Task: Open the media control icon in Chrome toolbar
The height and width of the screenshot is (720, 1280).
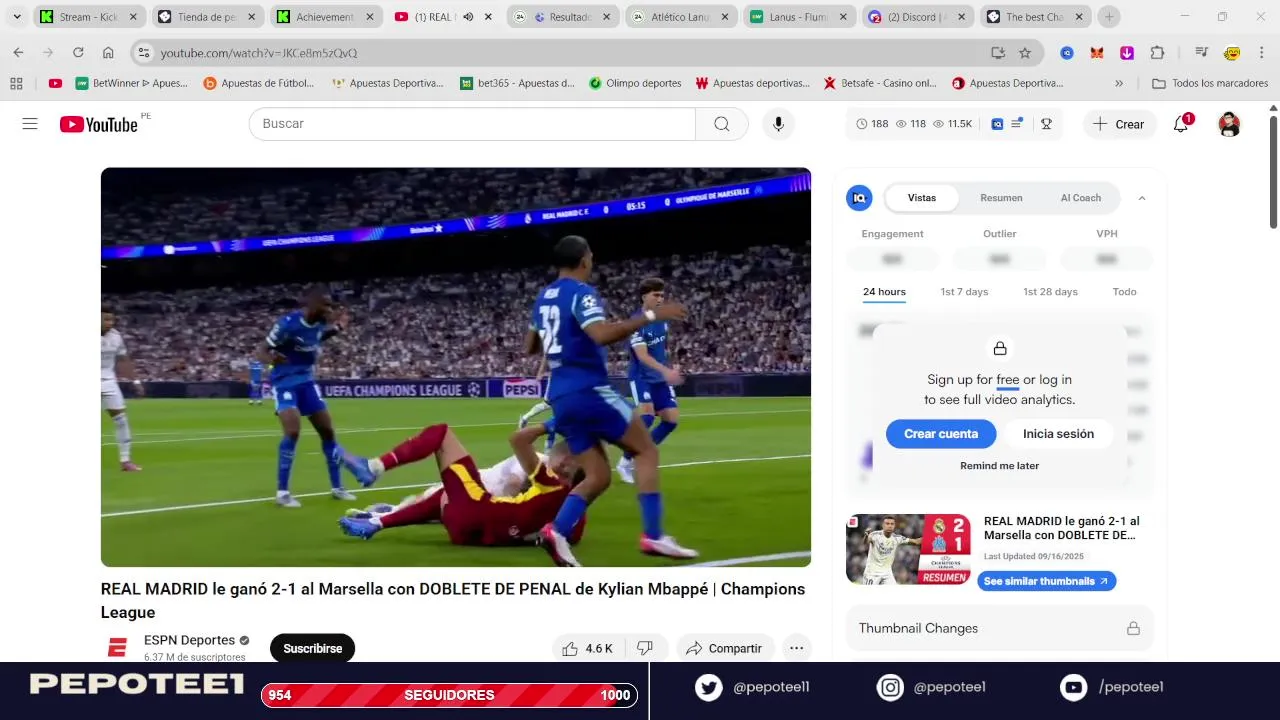Action: click(1202, 53)
